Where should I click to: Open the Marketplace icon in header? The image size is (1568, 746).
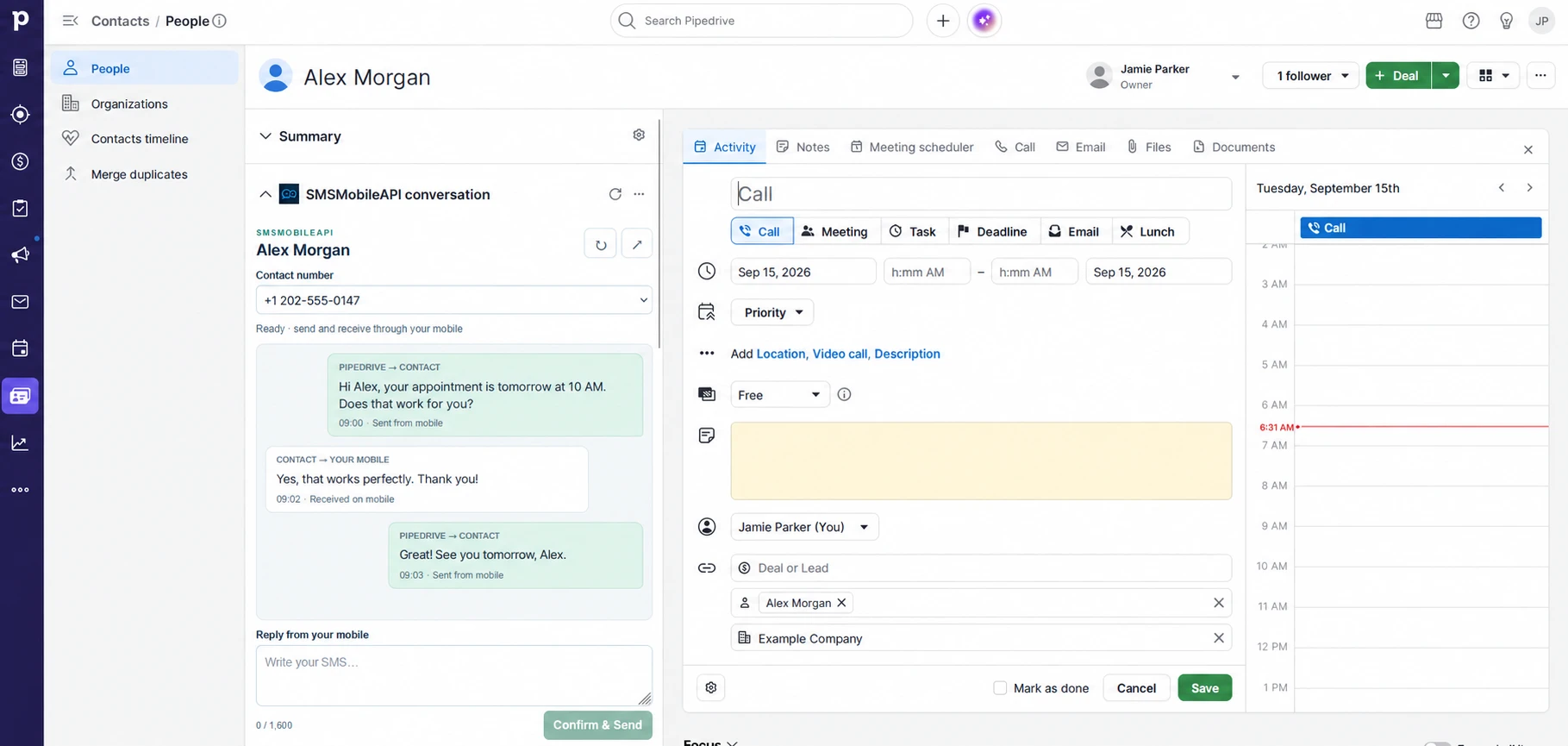pos(1434,21)
